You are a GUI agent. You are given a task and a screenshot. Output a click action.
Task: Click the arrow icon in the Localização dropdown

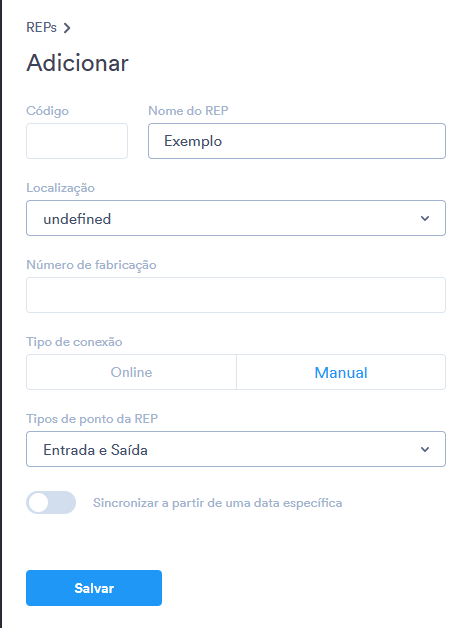[x=425, y=218]
